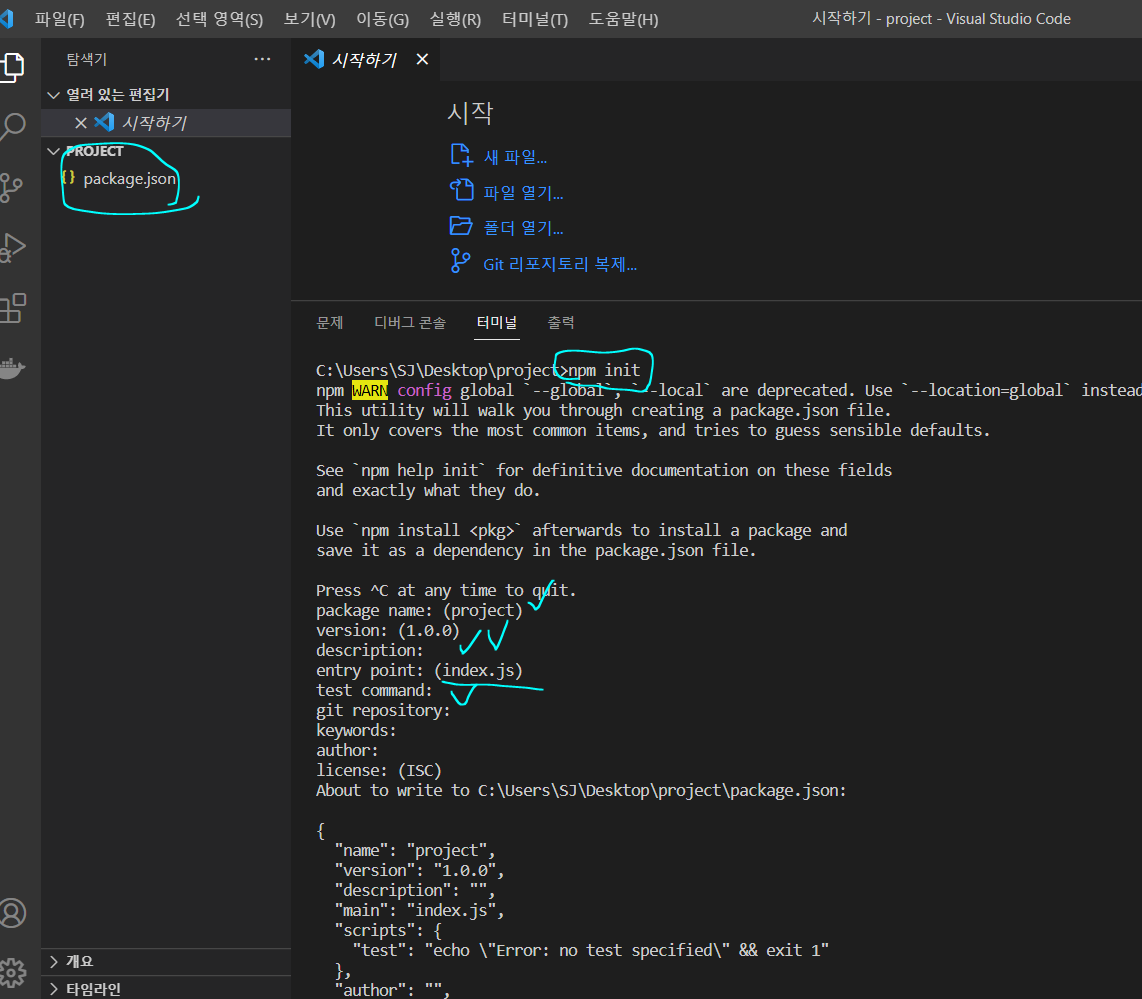Click the folder icon beside 폴더 열기
Viewport: 1142px width, 999px height.
(x=461, y=226)
